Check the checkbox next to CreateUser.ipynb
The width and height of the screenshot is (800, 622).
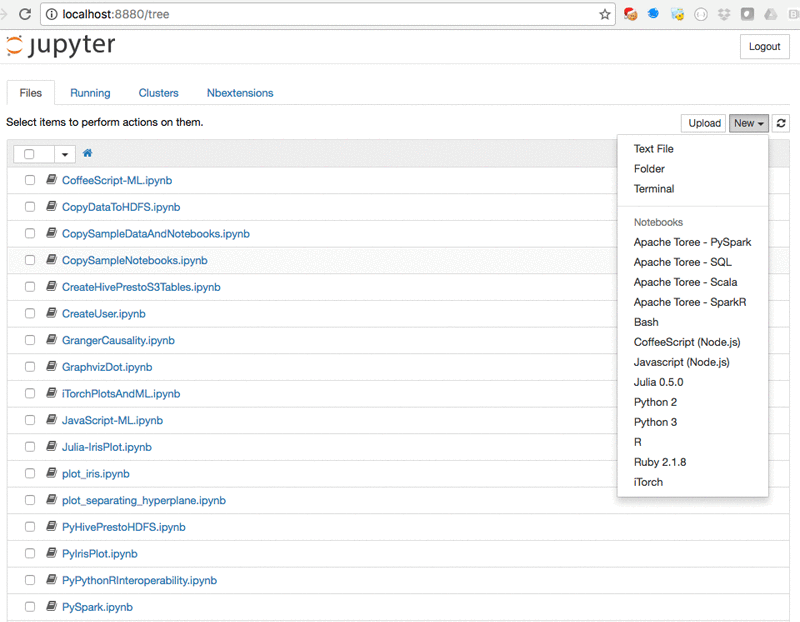(30, 313)
